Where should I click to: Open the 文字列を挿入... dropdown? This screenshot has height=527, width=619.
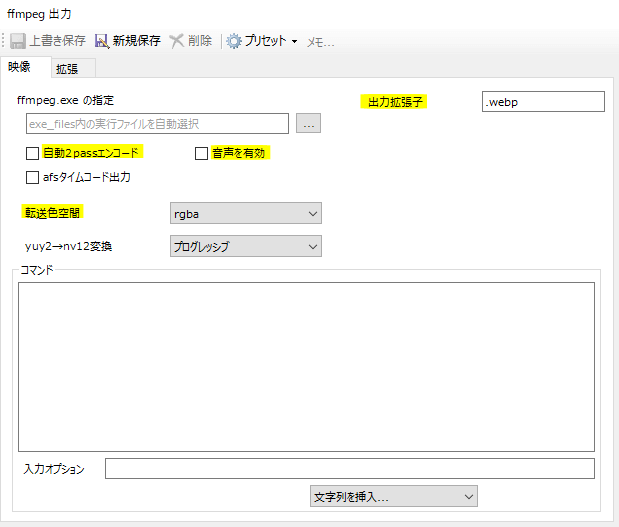[391, 496]
